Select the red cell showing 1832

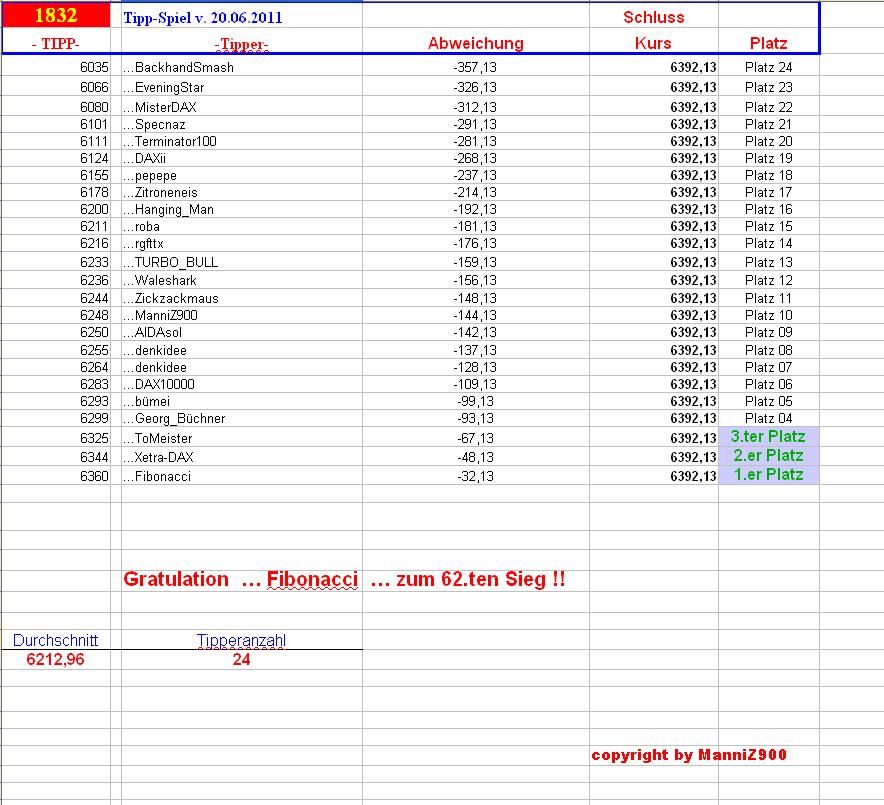[56, 15]
